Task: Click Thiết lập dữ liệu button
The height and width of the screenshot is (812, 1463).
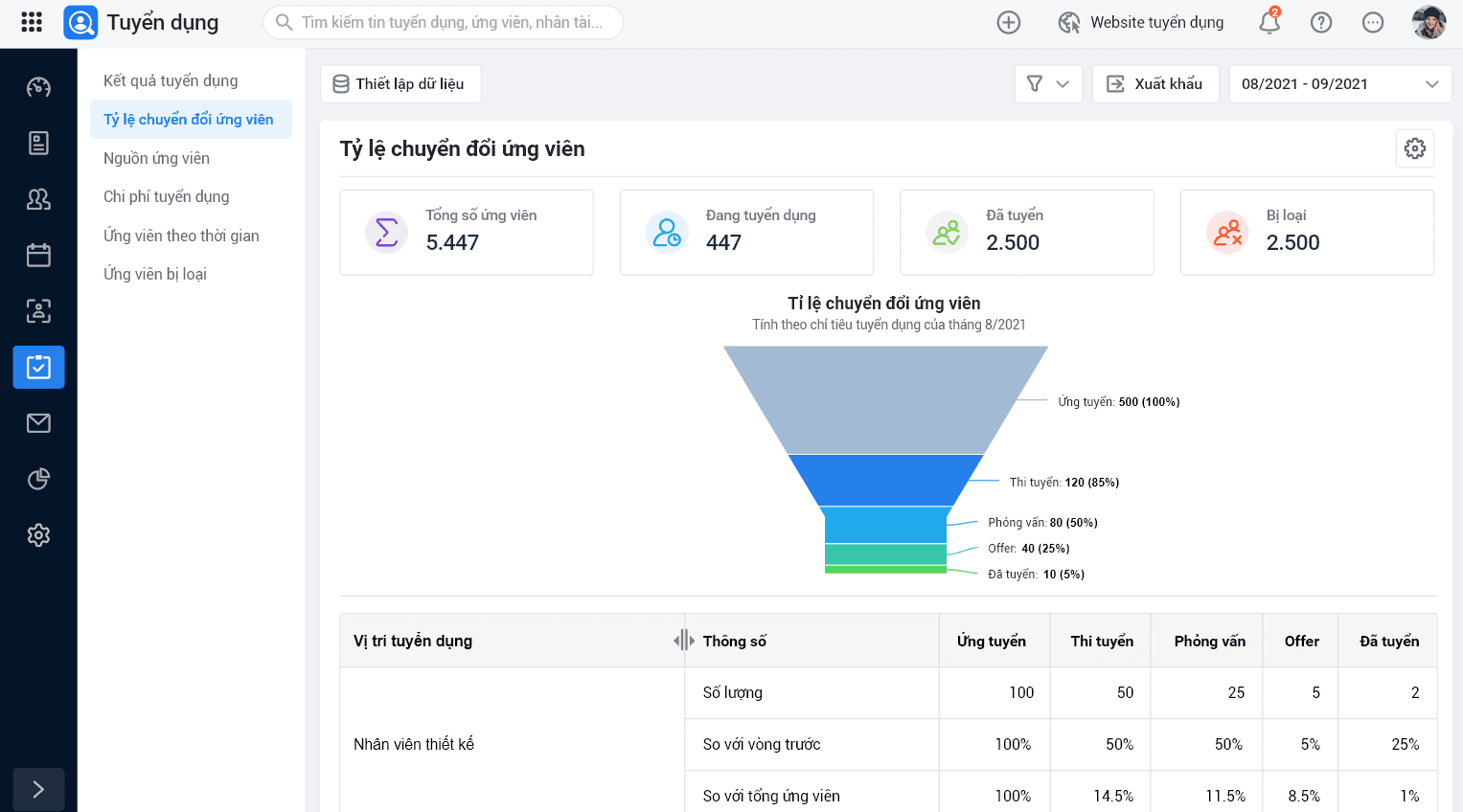Action: pyautogui.click(x=400, y=84)
